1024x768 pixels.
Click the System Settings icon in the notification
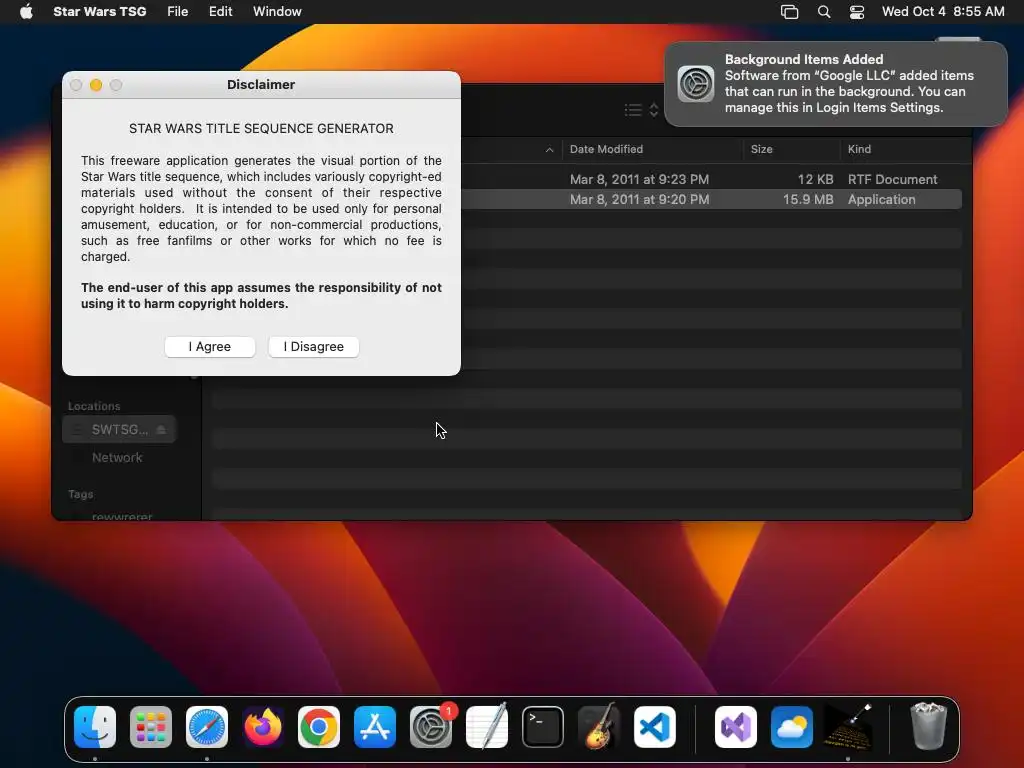click(696, 84)
